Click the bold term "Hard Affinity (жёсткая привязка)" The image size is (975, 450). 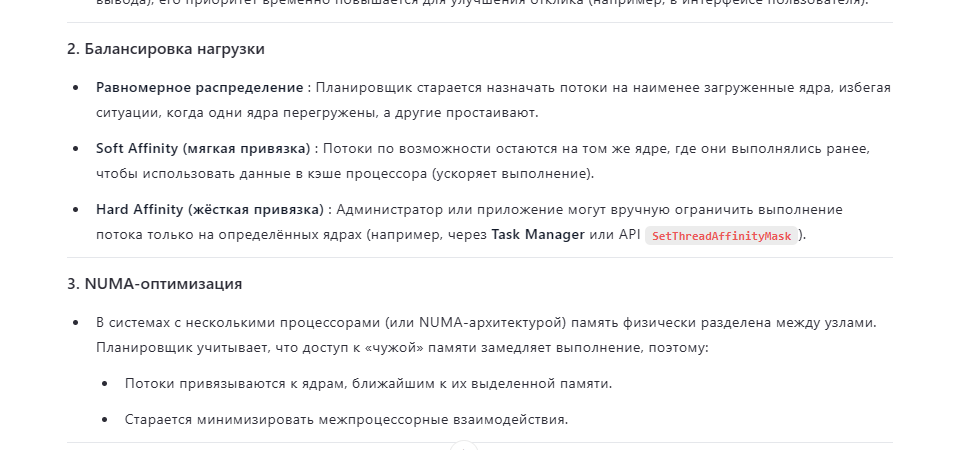click(x=210, y=209)
